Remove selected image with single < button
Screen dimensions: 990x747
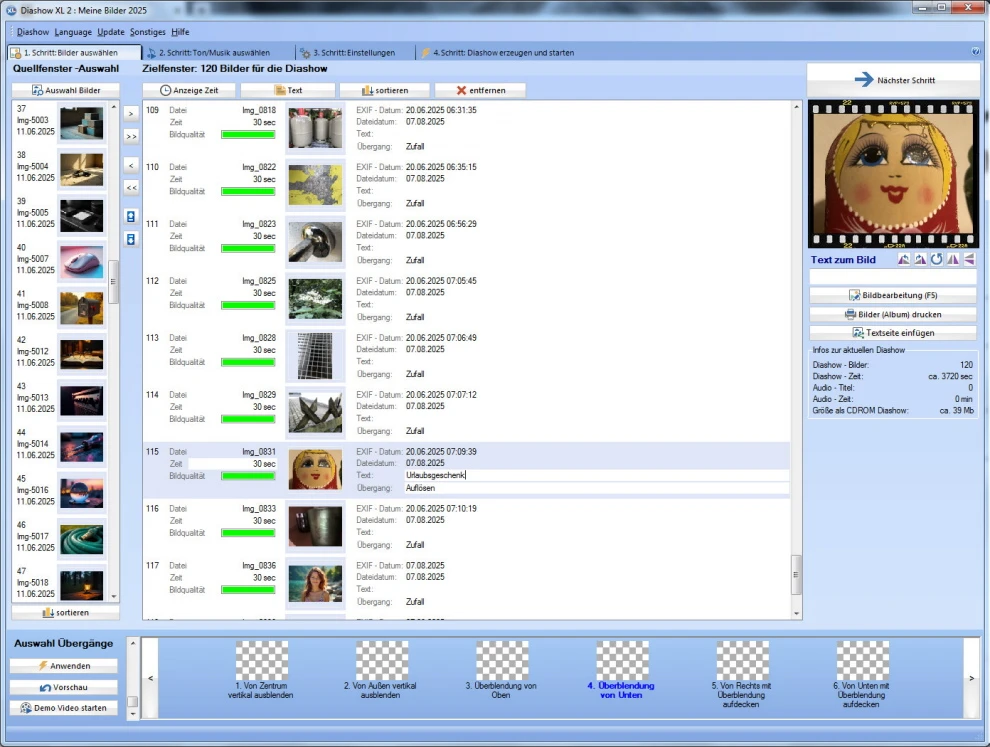pos(131,165)
